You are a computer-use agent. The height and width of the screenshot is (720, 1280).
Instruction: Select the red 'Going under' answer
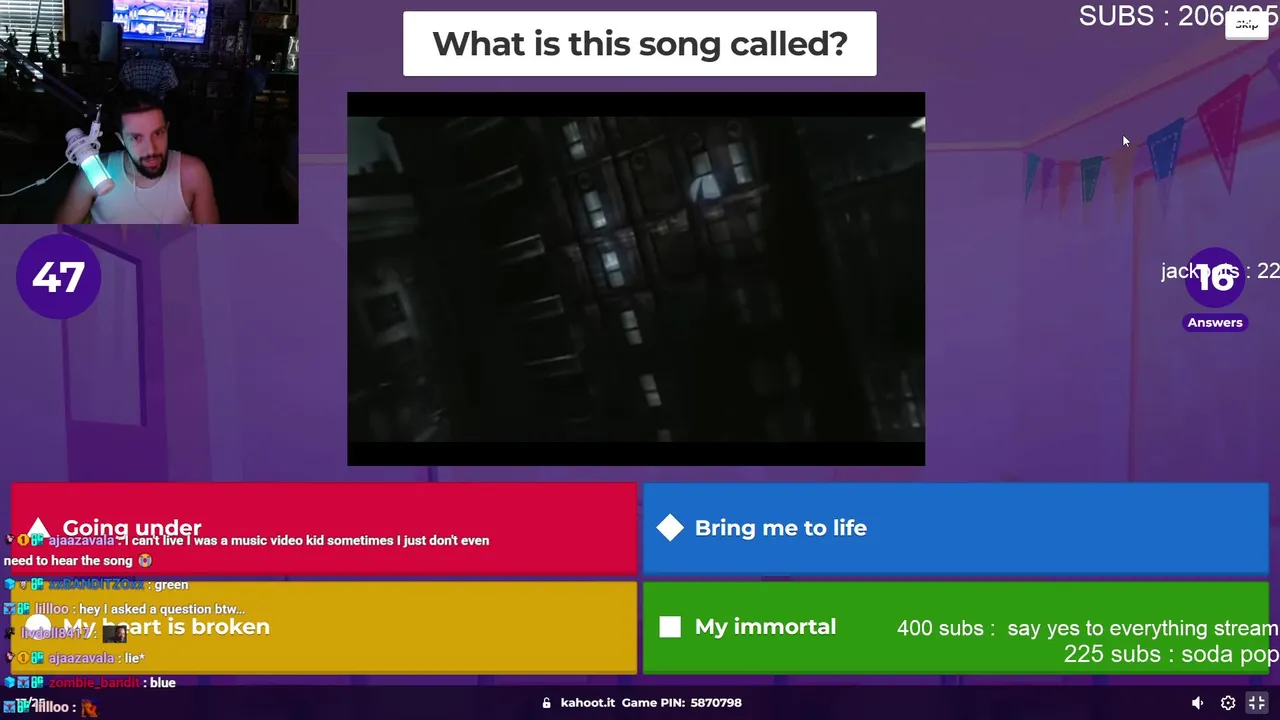(324, 528)
